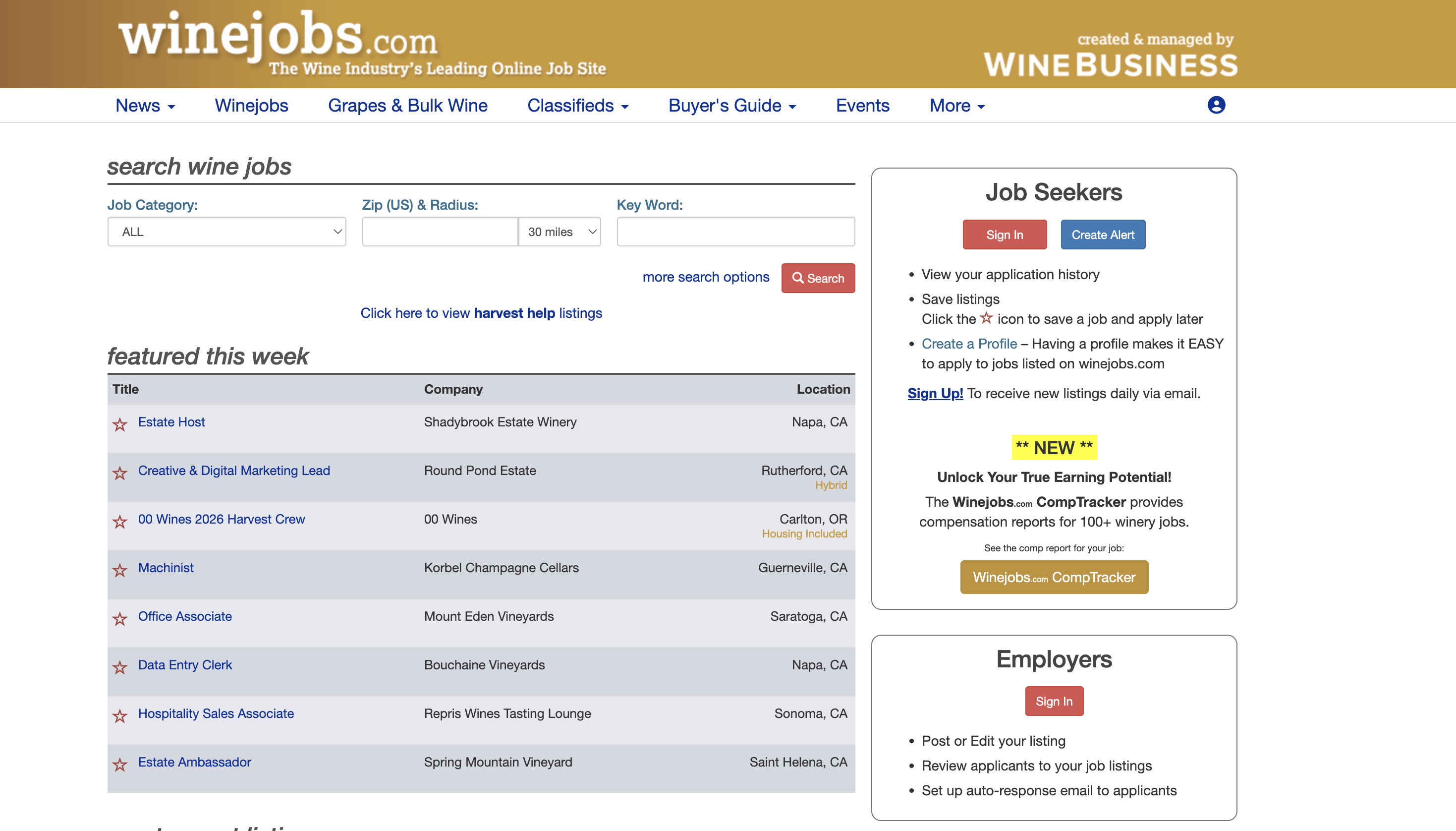
Task: Focus the Zip code input field
Action: [440, 232]
